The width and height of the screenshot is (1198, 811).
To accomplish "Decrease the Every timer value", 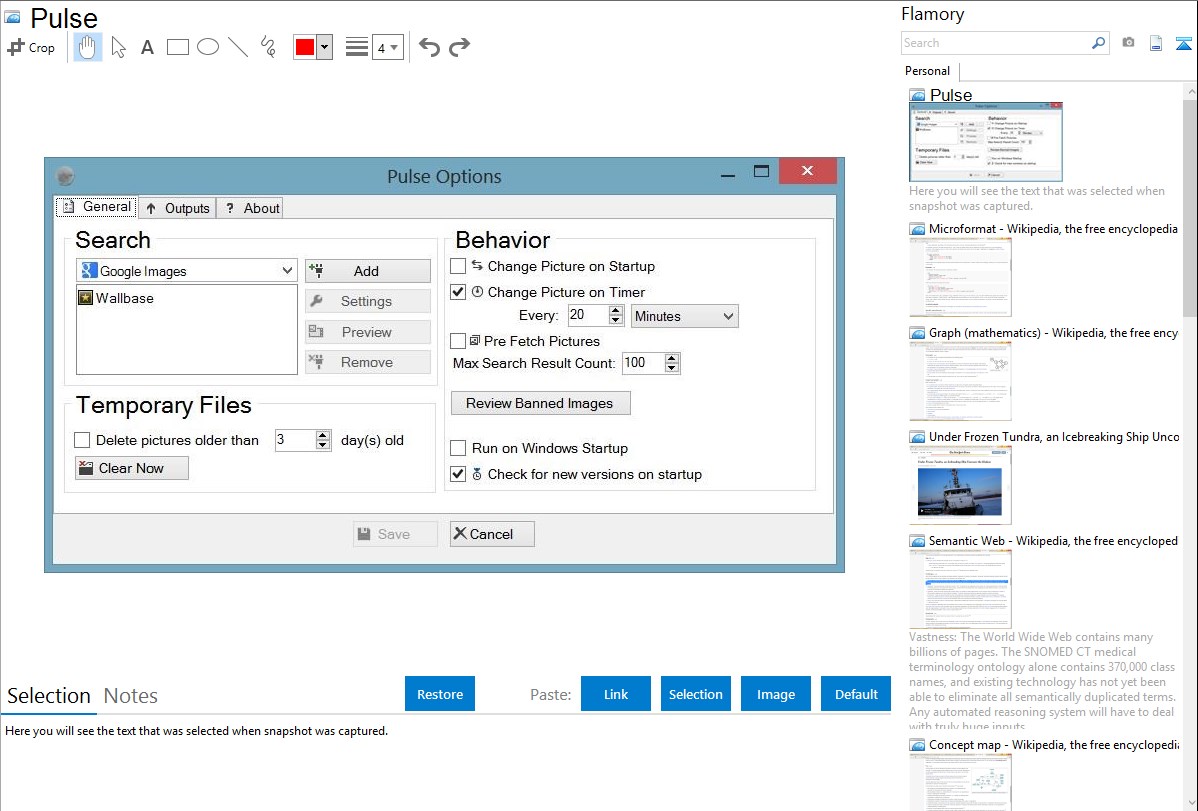I will tap(616, 320).
